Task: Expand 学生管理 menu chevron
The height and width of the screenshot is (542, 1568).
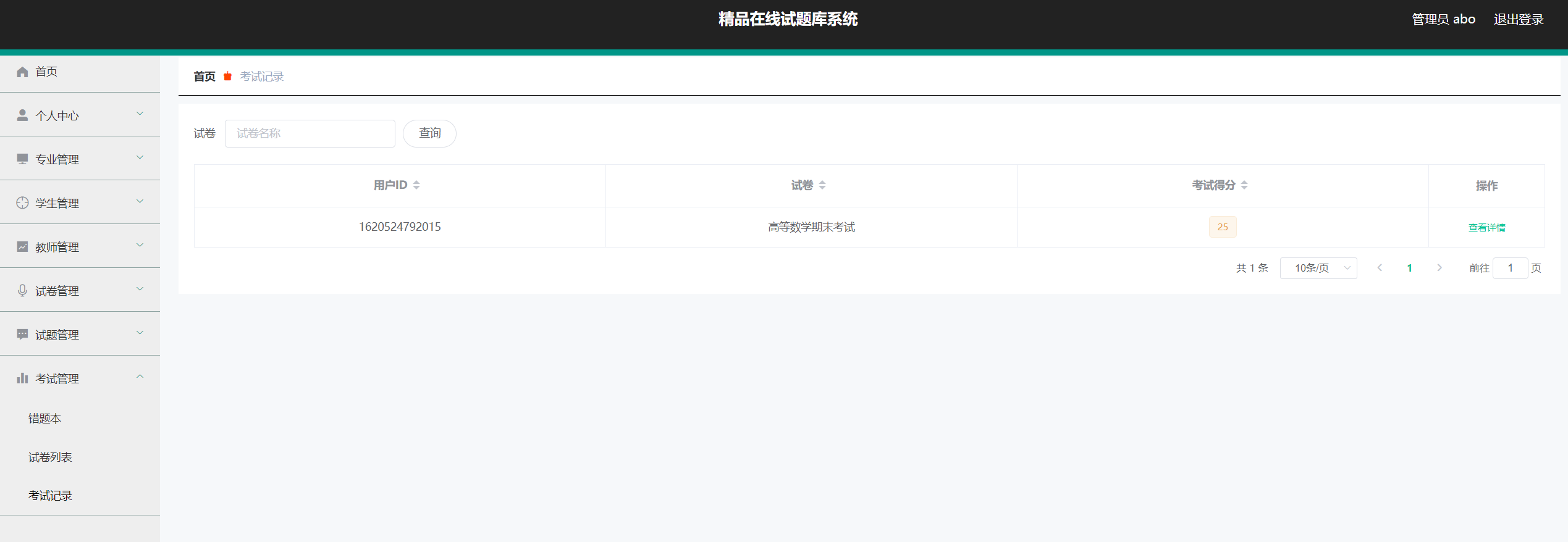Action: coord(140,201)
